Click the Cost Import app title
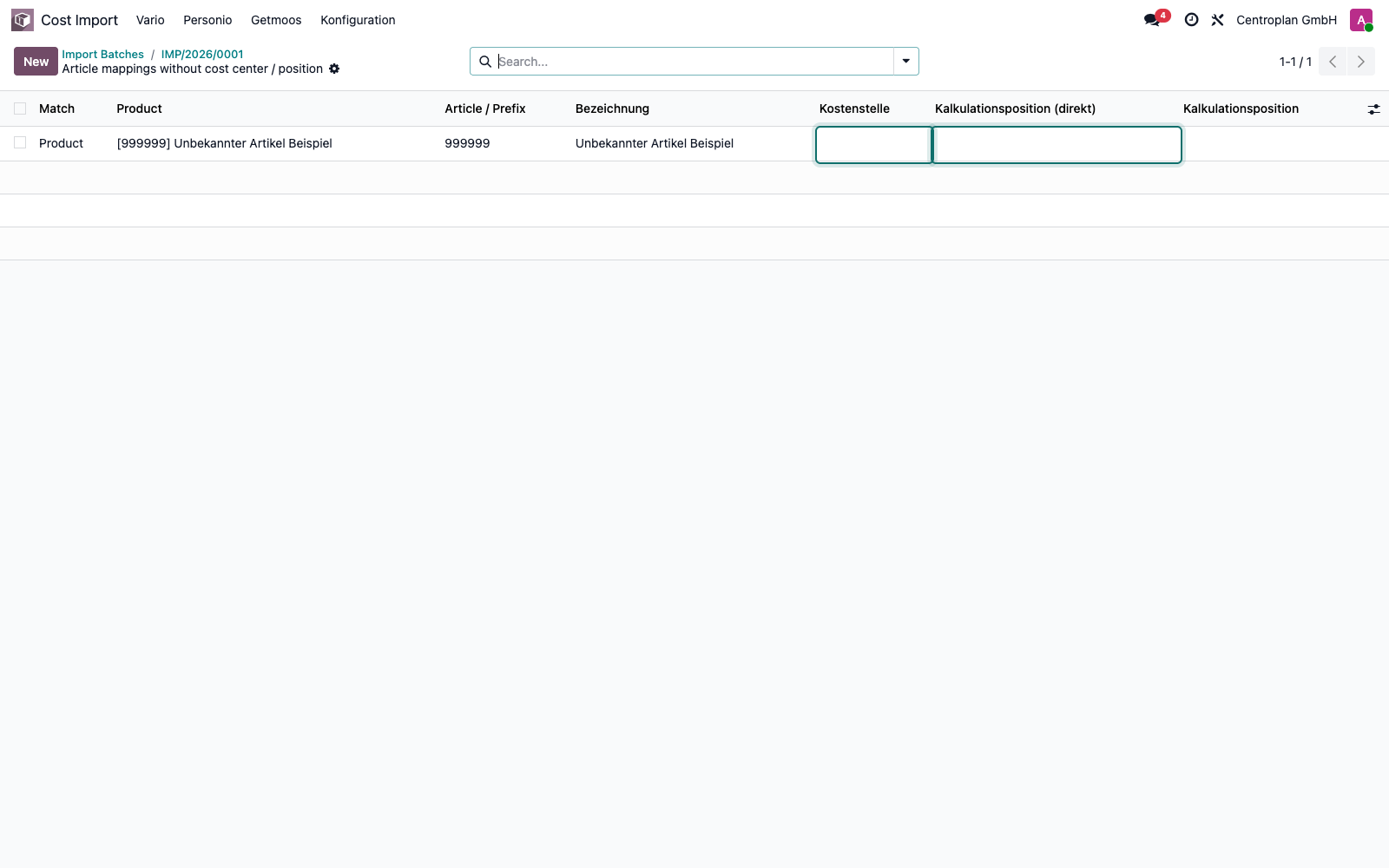This screenshot has width=1389, height=868. [79, 20]
